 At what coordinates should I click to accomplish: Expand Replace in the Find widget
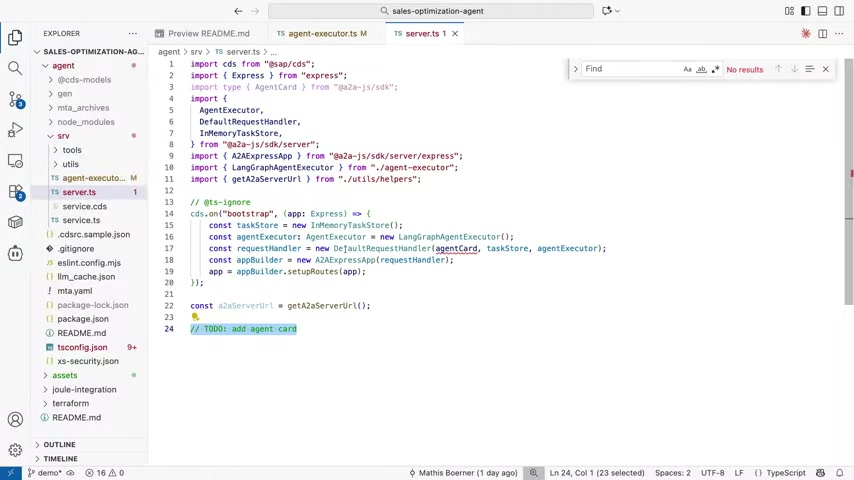click(575, 69)
